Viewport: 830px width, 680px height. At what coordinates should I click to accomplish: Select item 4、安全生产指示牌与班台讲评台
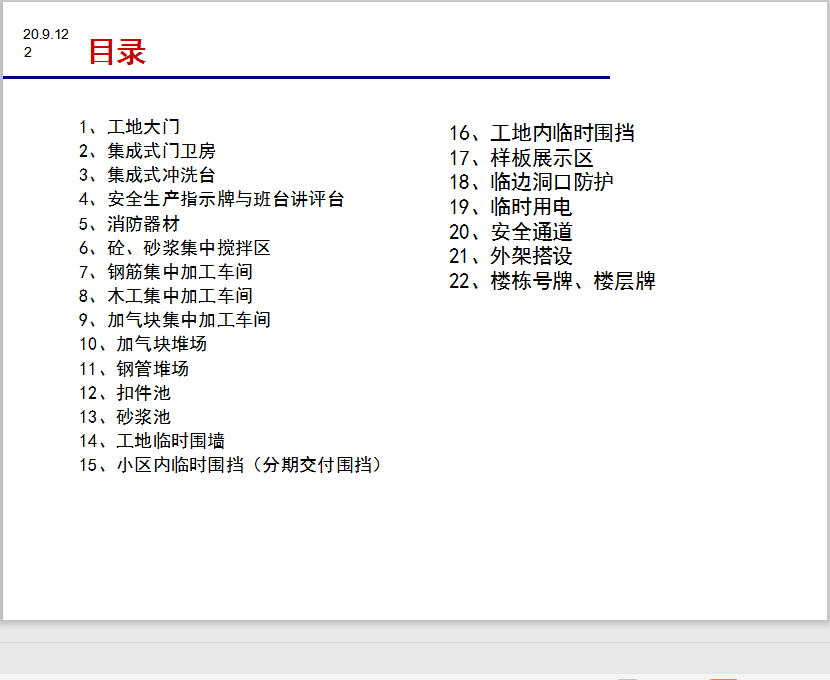coord(212,200)
